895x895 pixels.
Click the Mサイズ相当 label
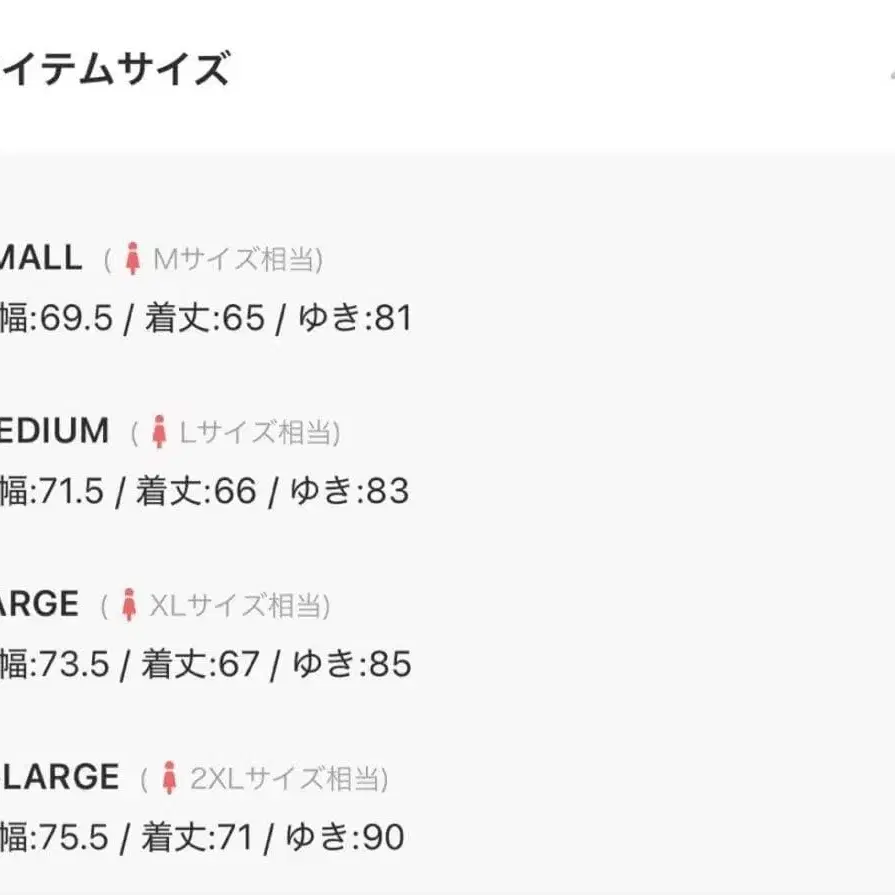click(236, 261)
